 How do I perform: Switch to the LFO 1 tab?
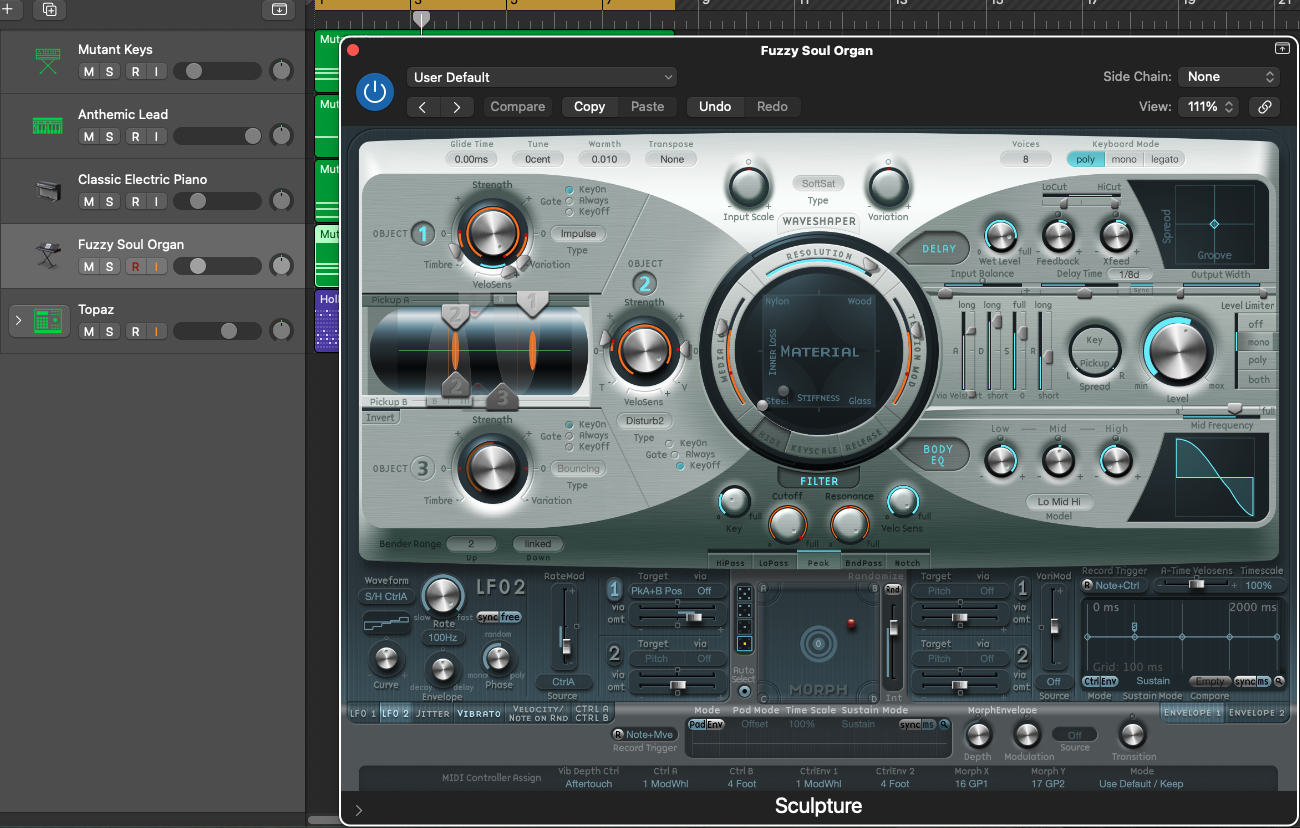tap(362, 714)
